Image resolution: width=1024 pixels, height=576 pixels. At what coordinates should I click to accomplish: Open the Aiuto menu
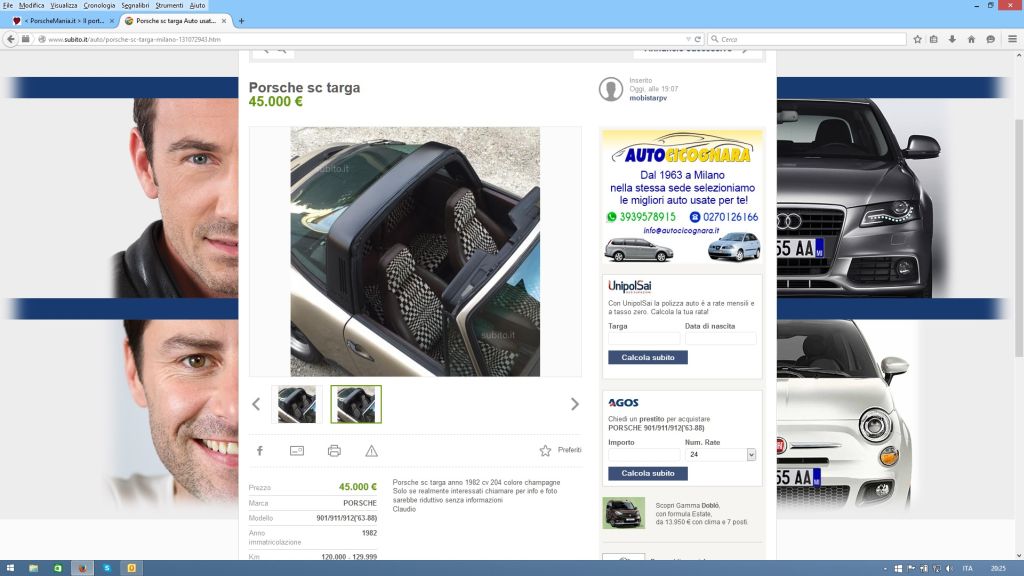pos(197,5)
